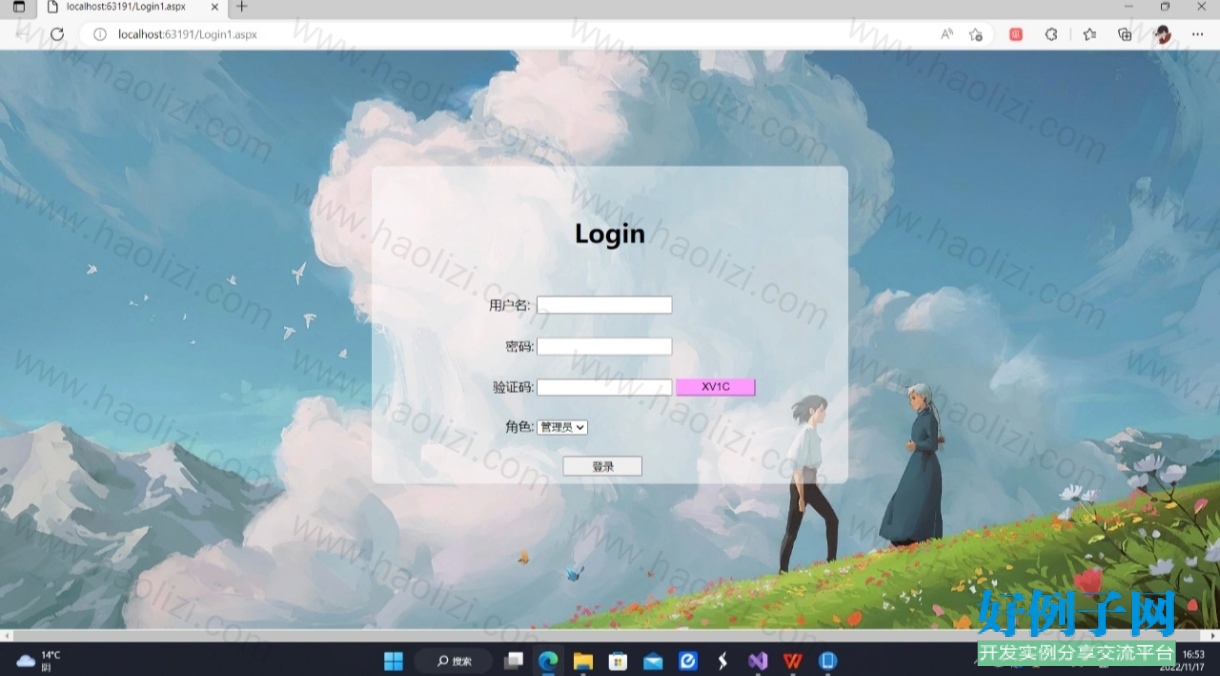Open the Windows Start menu
This screenshot has width=1220, height=676.
click(x=393, y=661)
